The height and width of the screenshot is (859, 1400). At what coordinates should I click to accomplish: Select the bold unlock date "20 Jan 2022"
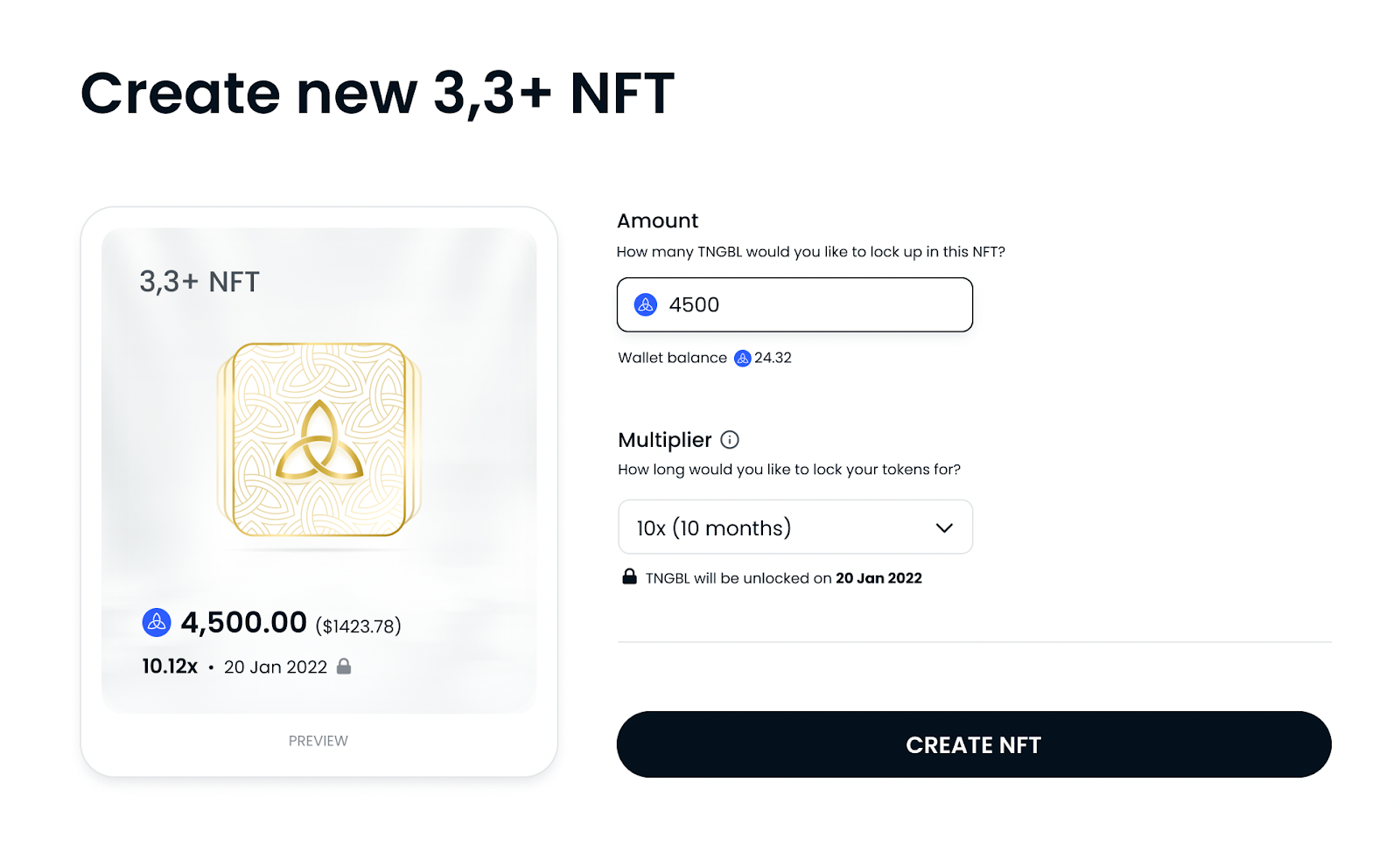pyautogui.click(x=878, y=578)
